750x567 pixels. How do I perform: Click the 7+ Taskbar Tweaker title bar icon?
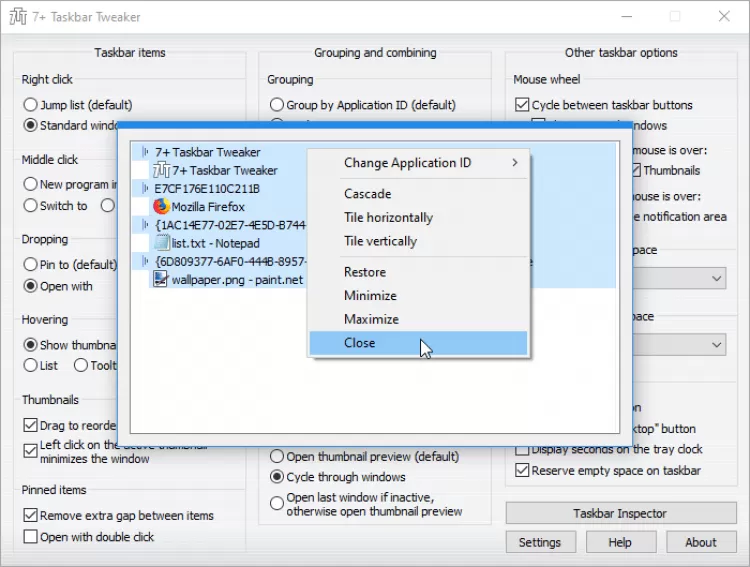point(18,17)
